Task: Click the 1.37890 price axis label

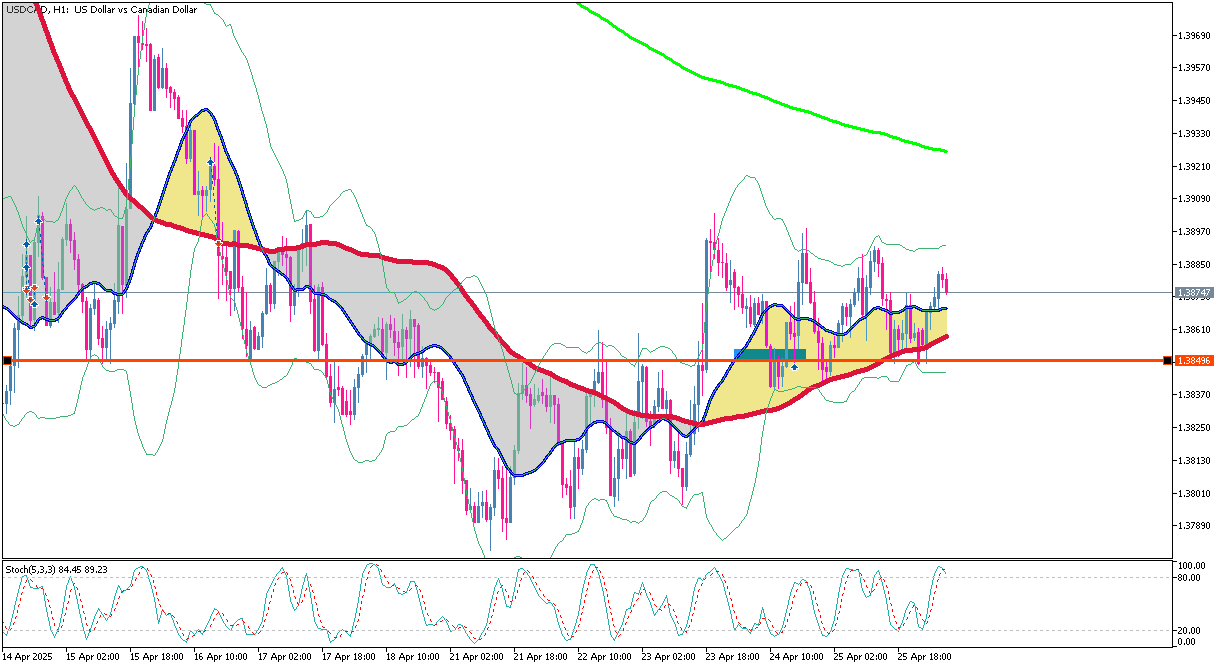Action: tap(1196, 526)
